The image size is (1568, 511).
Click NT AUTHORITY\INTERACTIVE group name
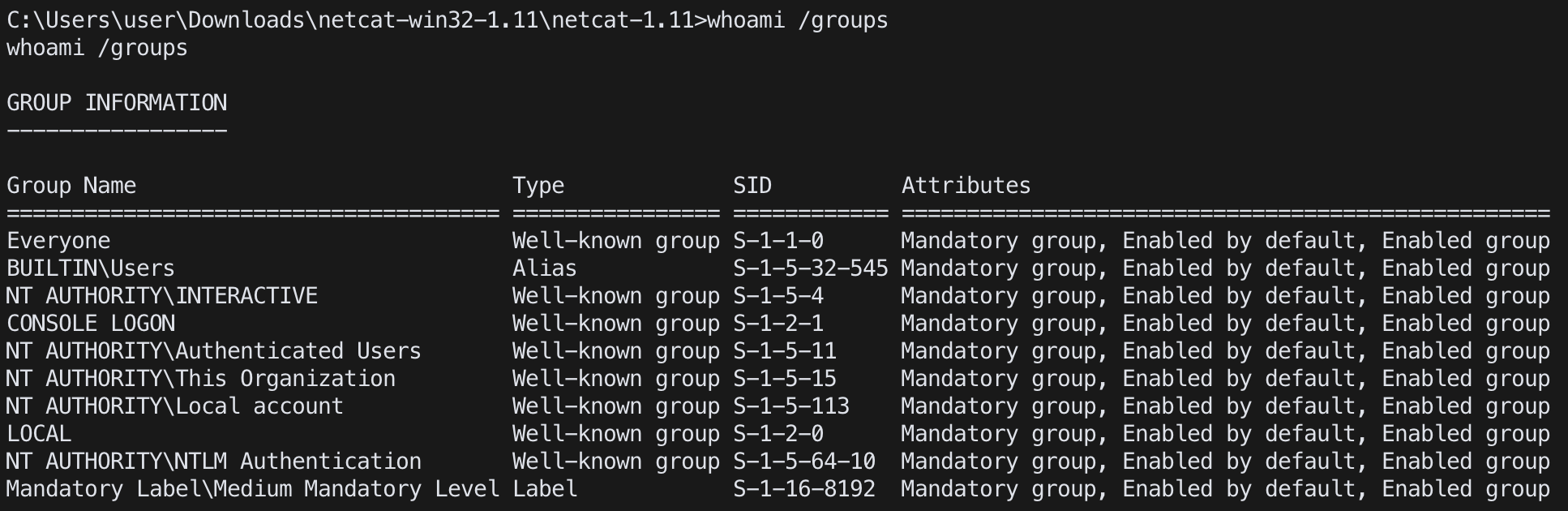pos(162,296)
